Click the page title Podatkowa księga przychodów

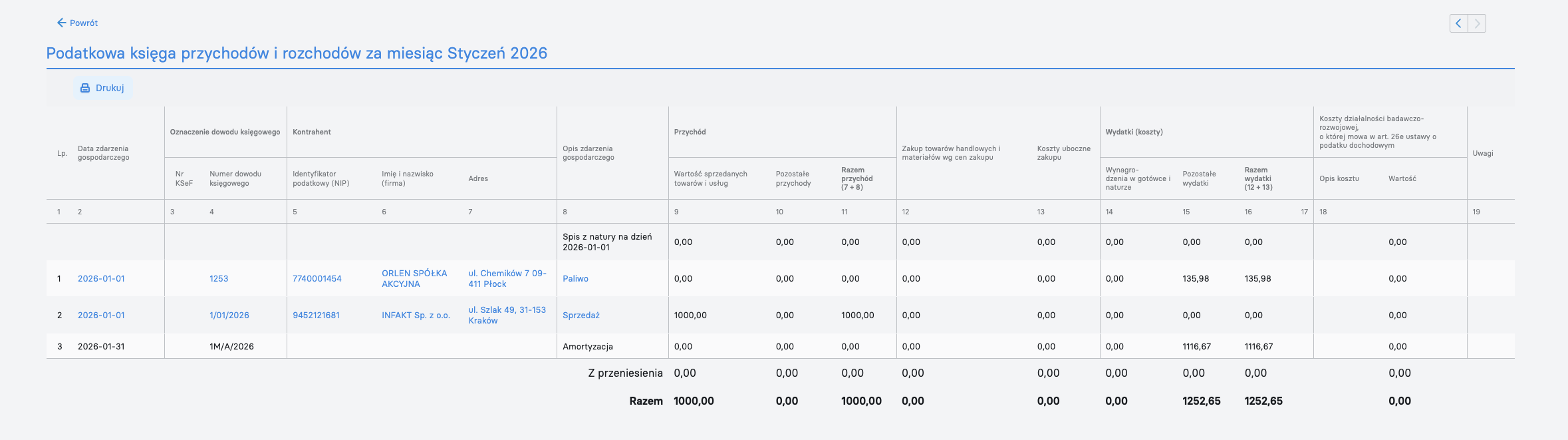pos(297,53)
